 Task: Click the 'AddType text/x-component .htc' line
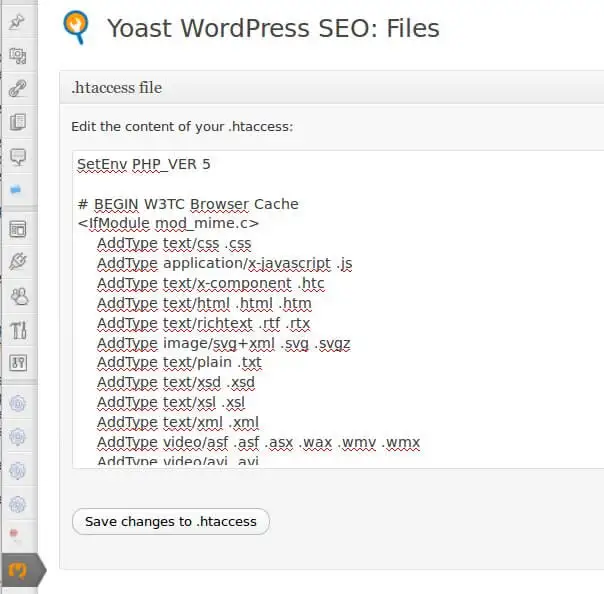click(x=211, y=284)
